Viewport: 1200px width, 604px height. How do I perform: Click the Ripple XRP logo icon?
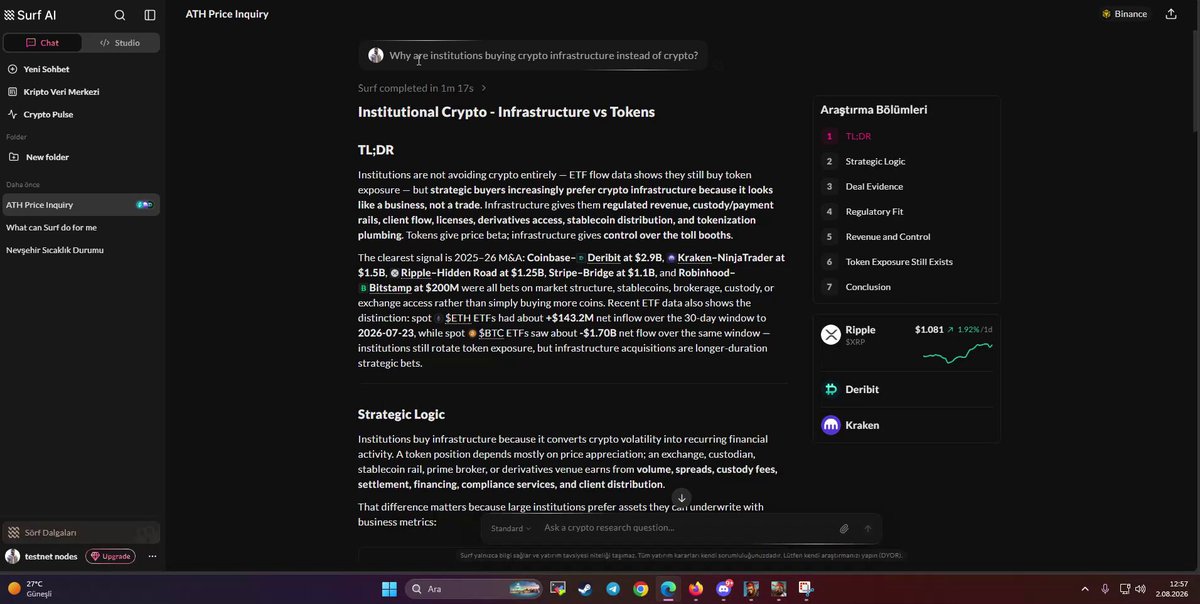831,335
